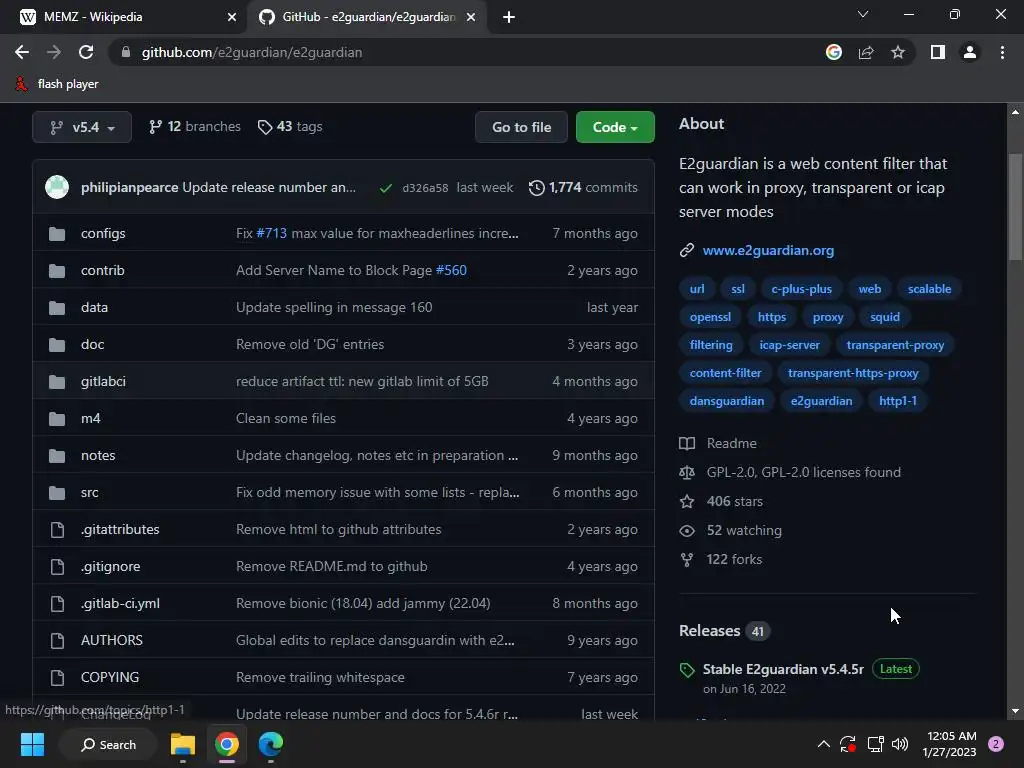
Task: Expand the green Code dropdown button
Action: [x=615, y=127]
